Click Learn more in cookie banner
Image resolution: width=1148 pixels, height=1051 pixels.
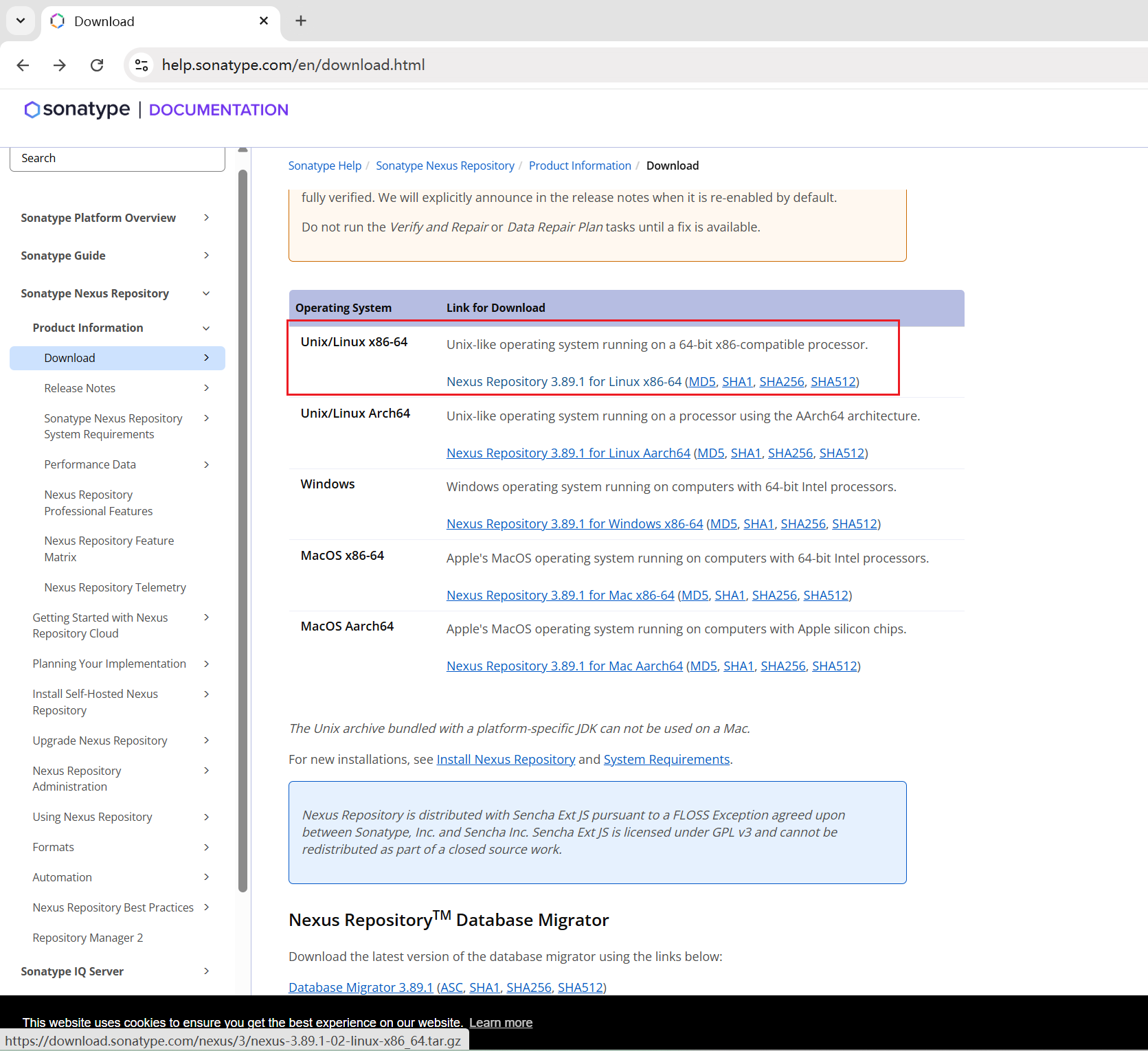(501, 1023)
